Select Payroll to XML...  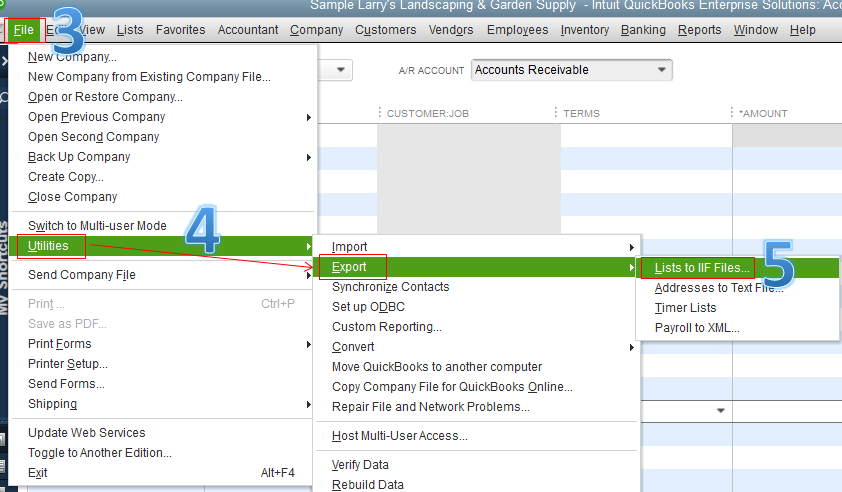697,328
